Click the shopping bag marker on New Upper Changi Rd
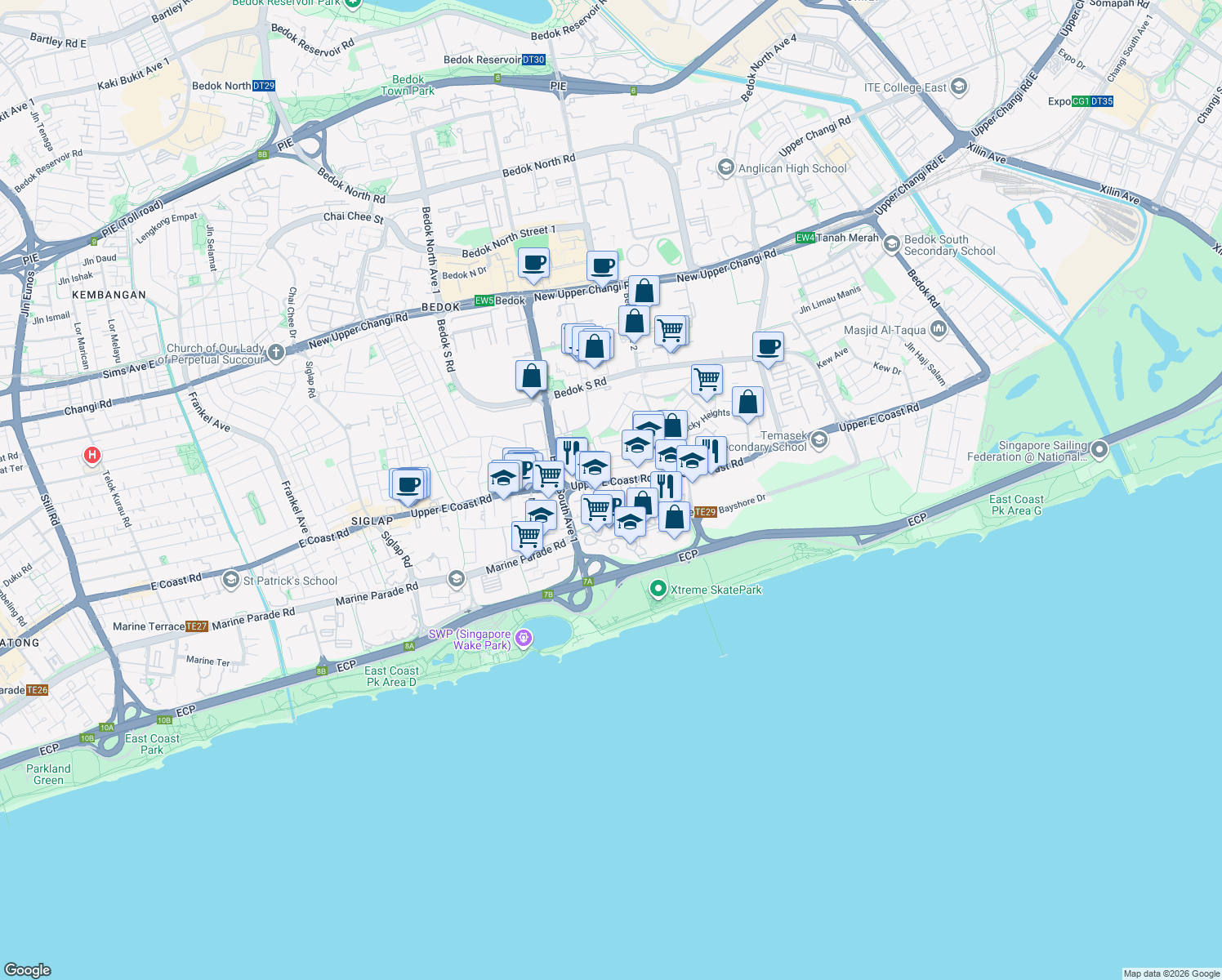 click(644, 292)
